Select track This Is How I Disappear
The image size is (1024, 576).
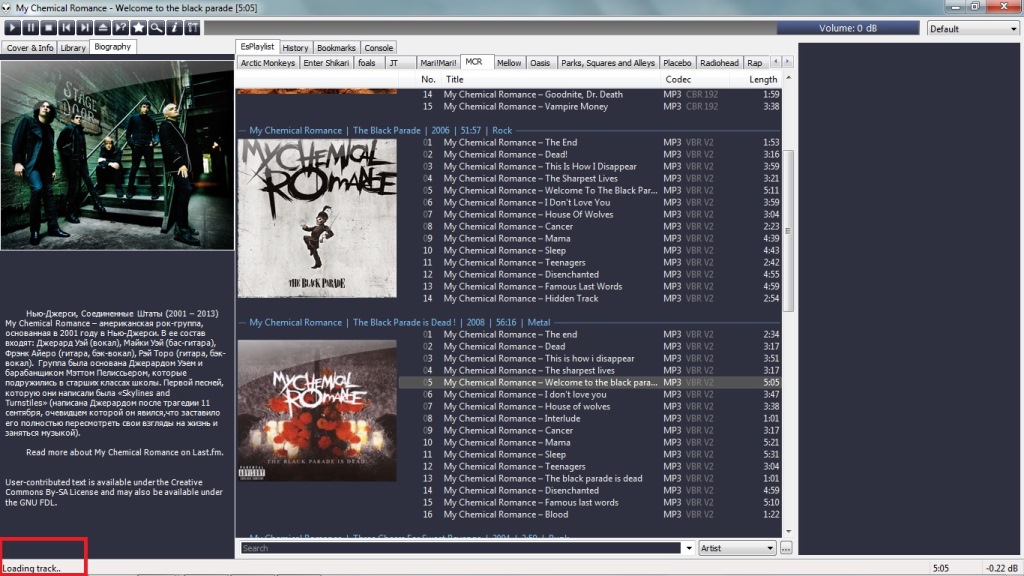590,167
